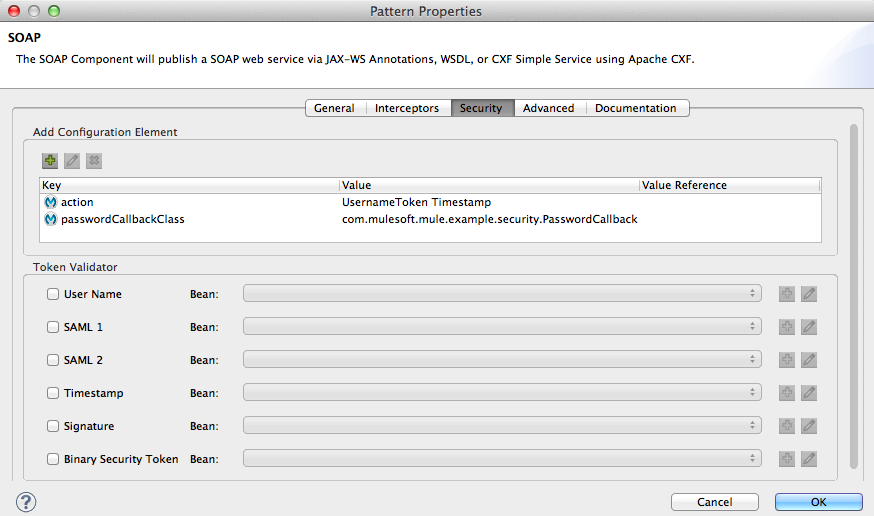This screenshot has height=516, width=874.
Task: Click the Cancel button
Action: click(715, 502)
